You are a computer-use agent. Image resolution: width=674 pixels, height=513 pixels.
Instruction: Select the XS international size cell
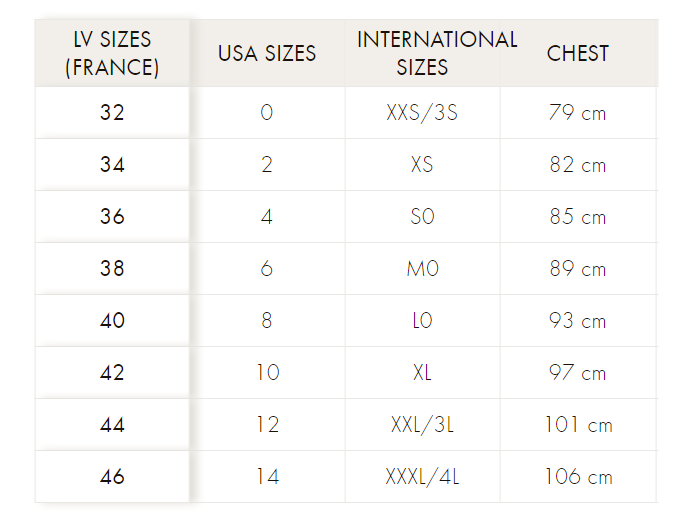click(422, 165)
